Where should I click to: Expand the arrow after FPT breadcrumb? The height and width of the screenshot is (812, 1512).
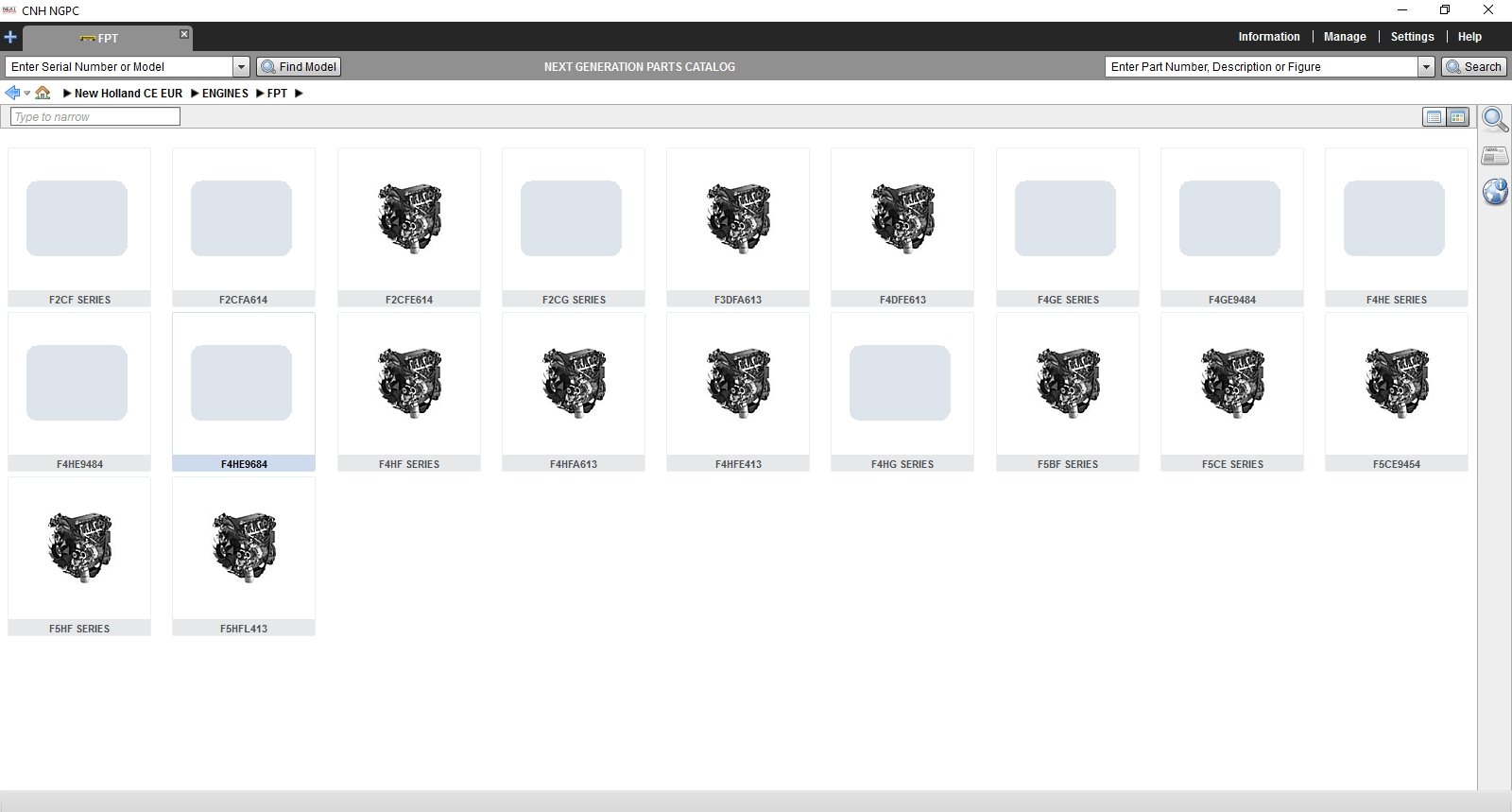click(x=299, y=94)
